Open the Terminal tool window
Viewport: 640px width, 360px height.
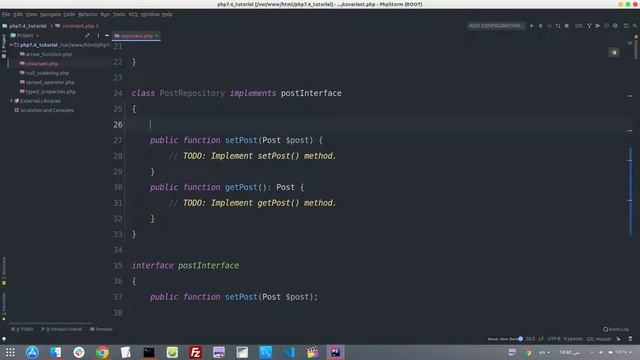101,329
